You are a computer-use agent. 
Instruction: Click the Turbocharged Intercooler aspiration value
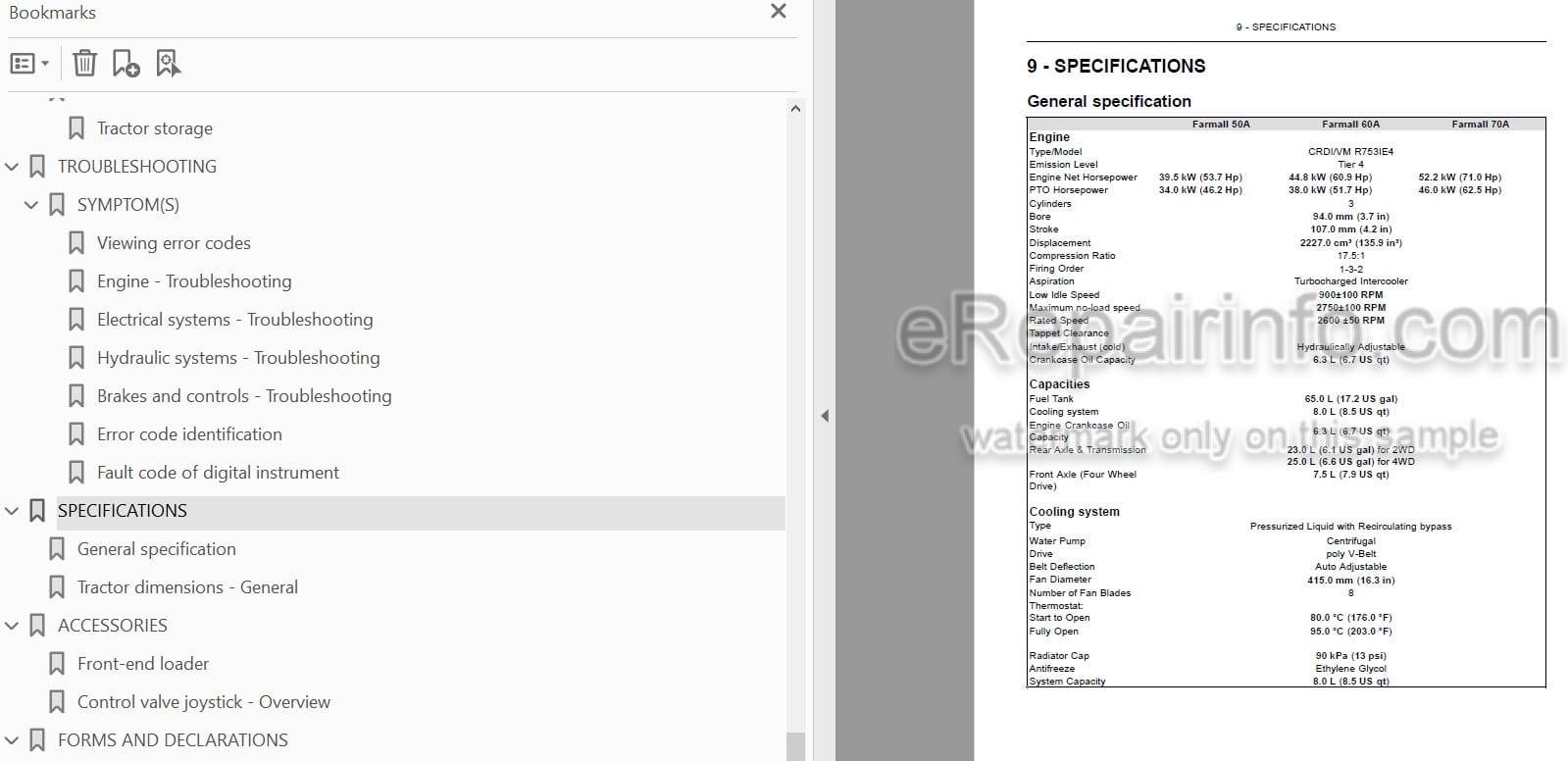[x=1350, y=281]
